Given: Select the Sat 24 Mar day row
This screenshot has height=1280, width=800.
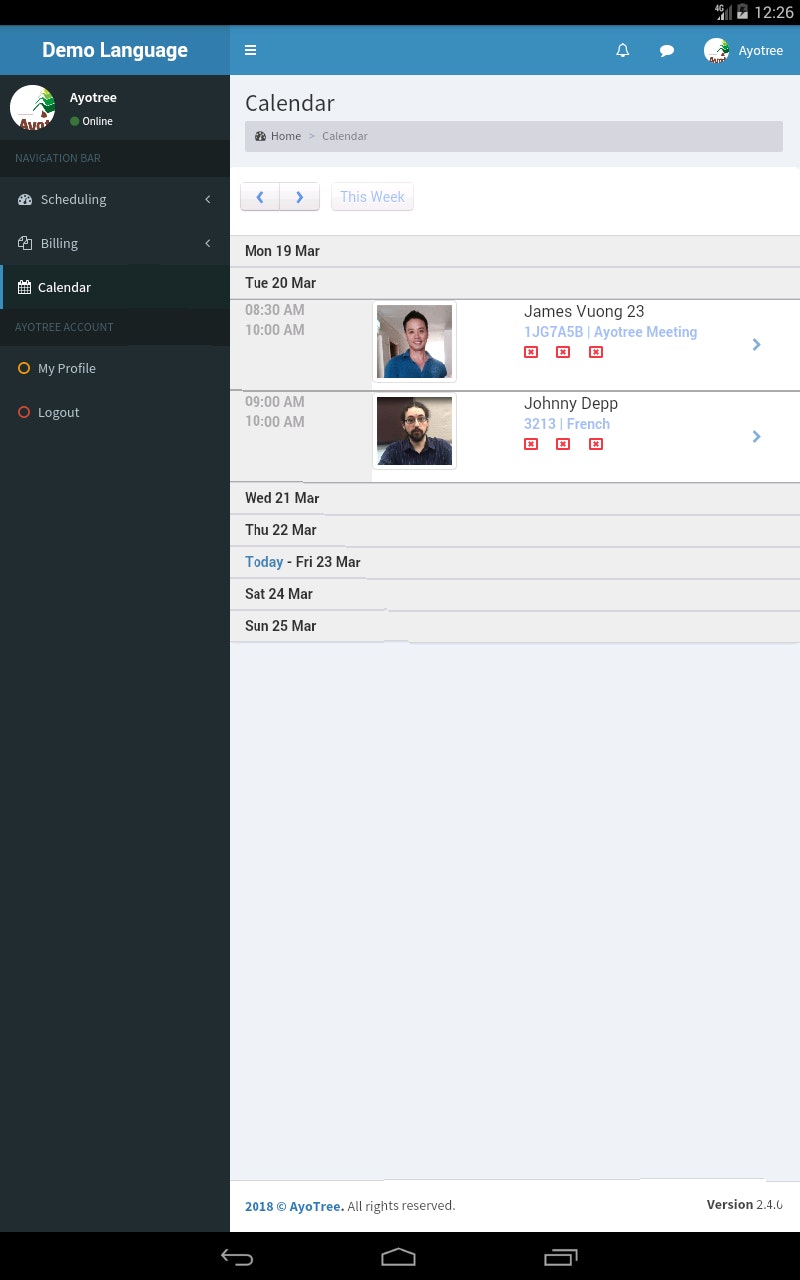Looking at the screenshot, I should coord(515,594).
